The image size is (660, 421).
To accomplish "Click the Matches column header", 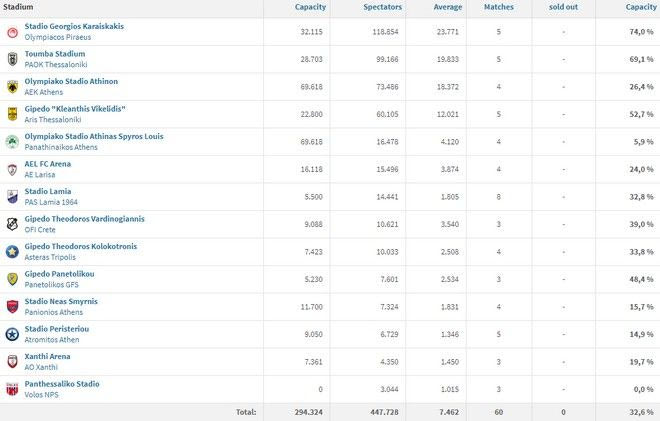I will tap(499, 7).
